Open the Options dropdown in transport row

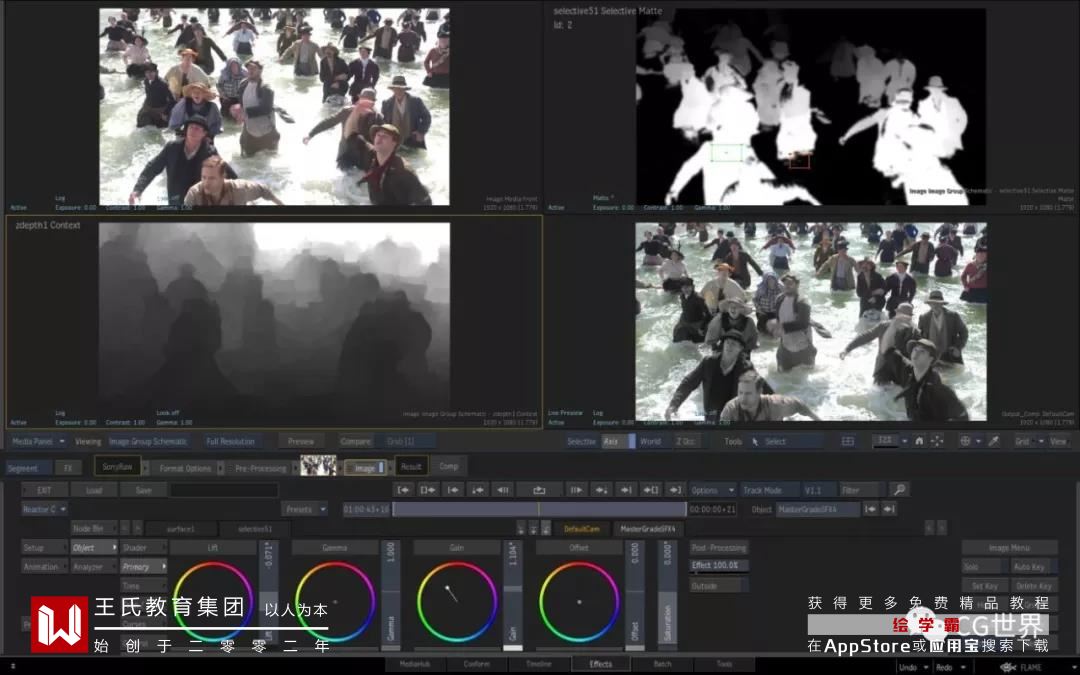pos(712,490)
